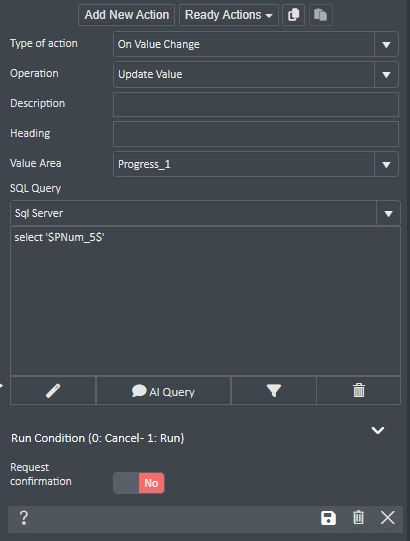The image size is (410, 541).
Task: Click into the Heading input field
Action: (x=256, y=134)
